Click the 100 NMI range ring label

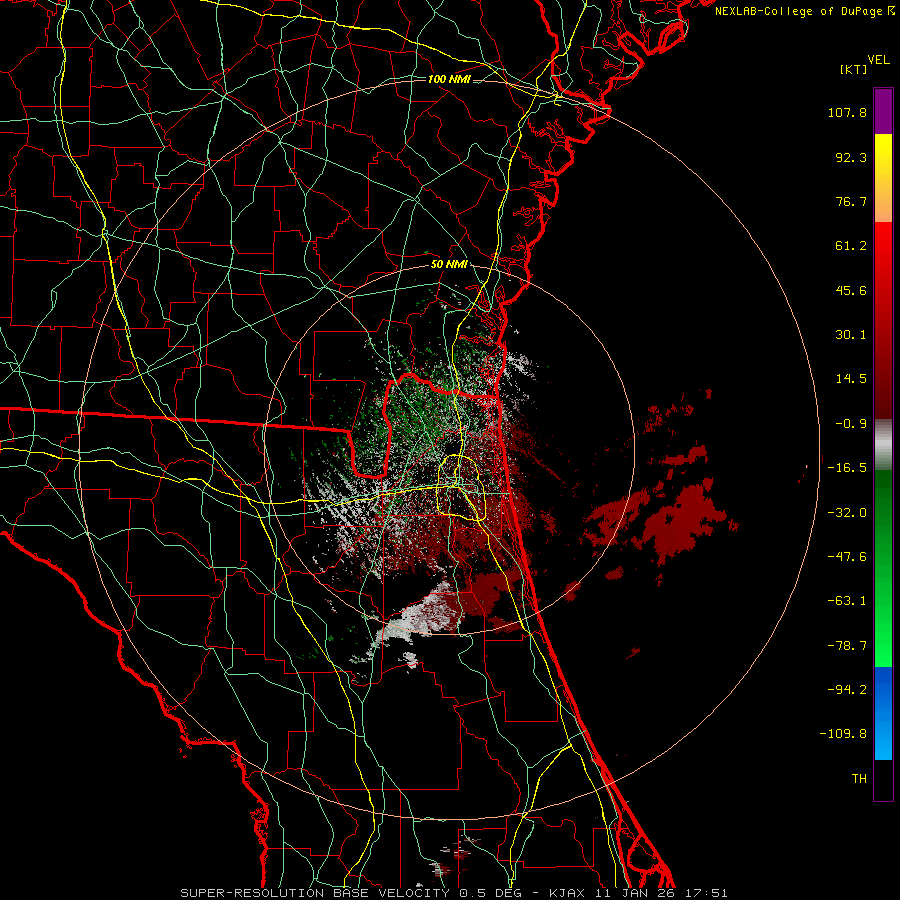[449, 79]
